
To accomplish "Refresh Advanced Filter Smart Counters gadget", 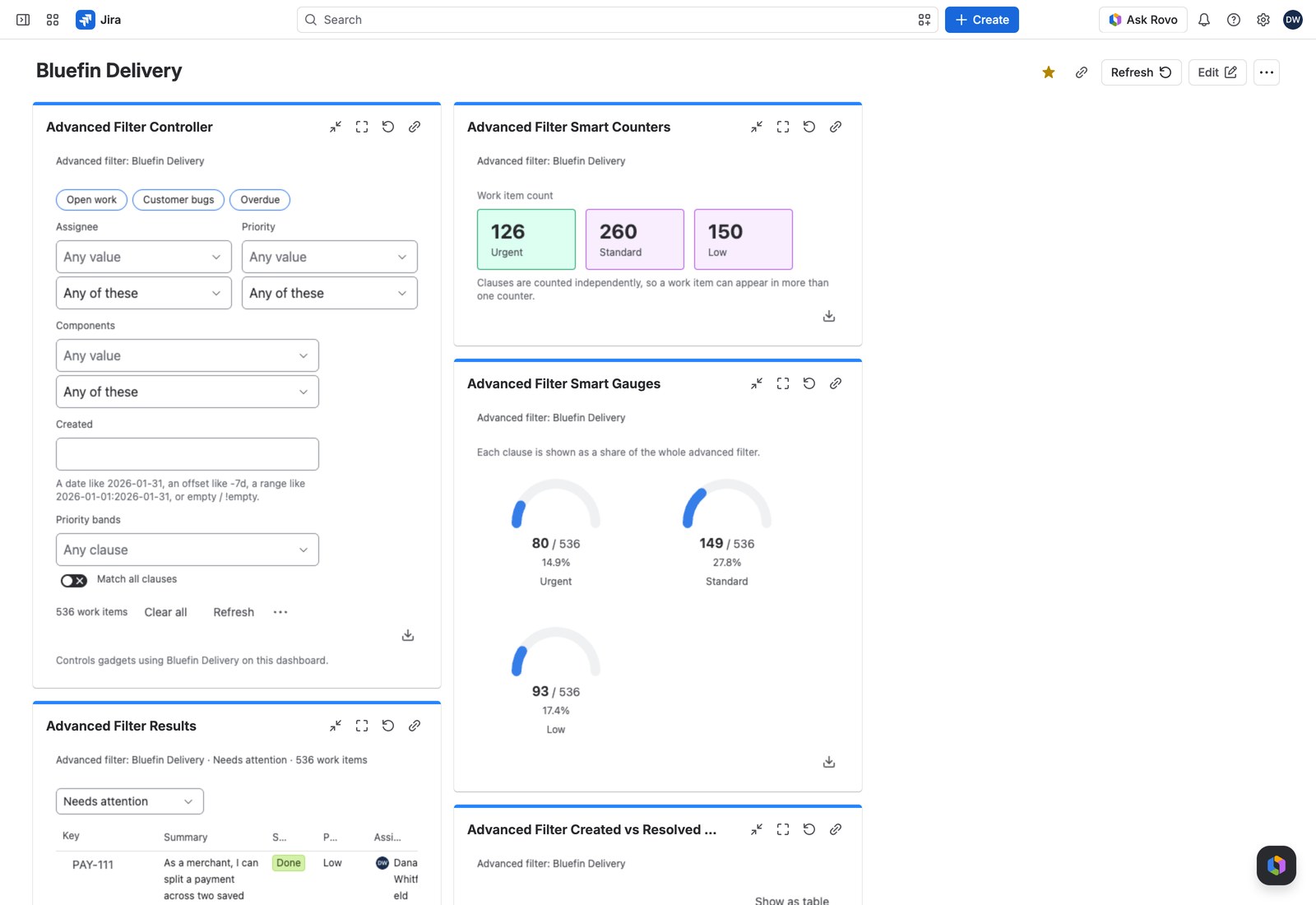I will pos(809,127).
